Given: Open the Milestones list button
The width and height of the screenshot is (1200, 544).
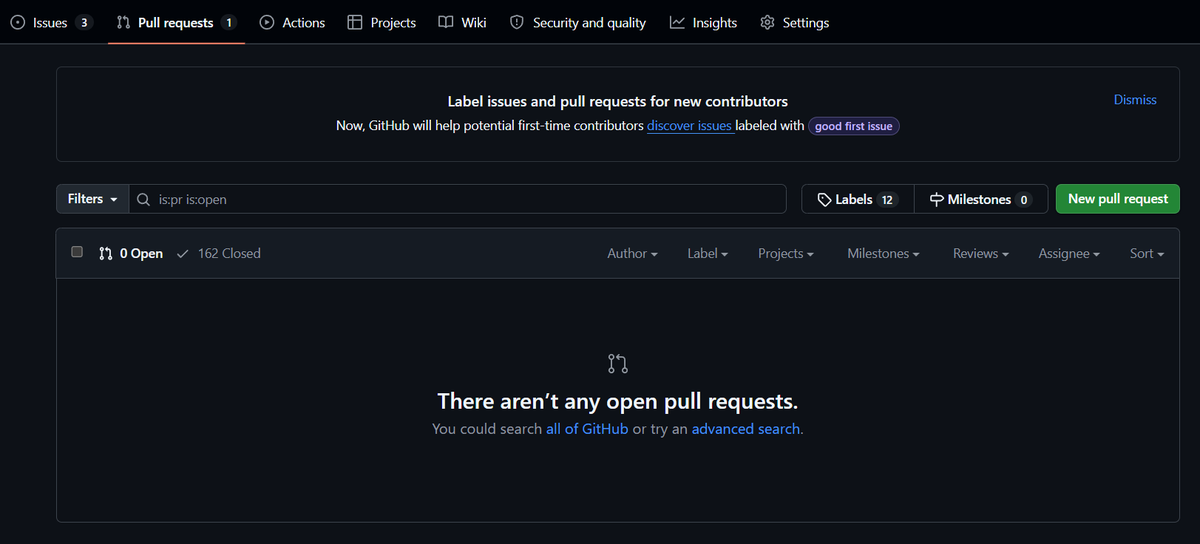Looking at the screenshot, I should (980, 199).
